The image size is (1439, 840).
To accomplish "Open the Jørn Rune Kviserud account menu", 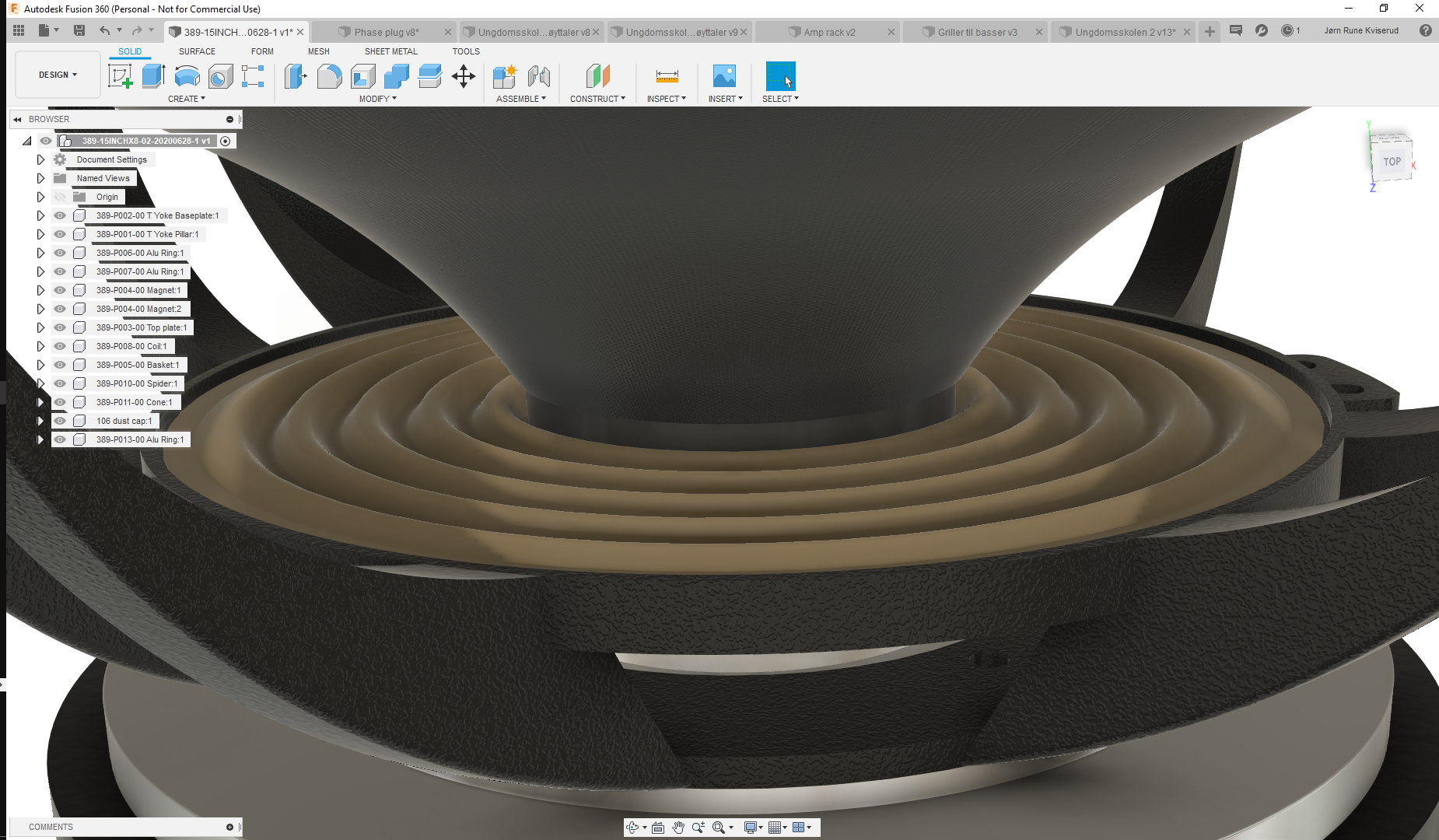I will (x=1361, y=30).
